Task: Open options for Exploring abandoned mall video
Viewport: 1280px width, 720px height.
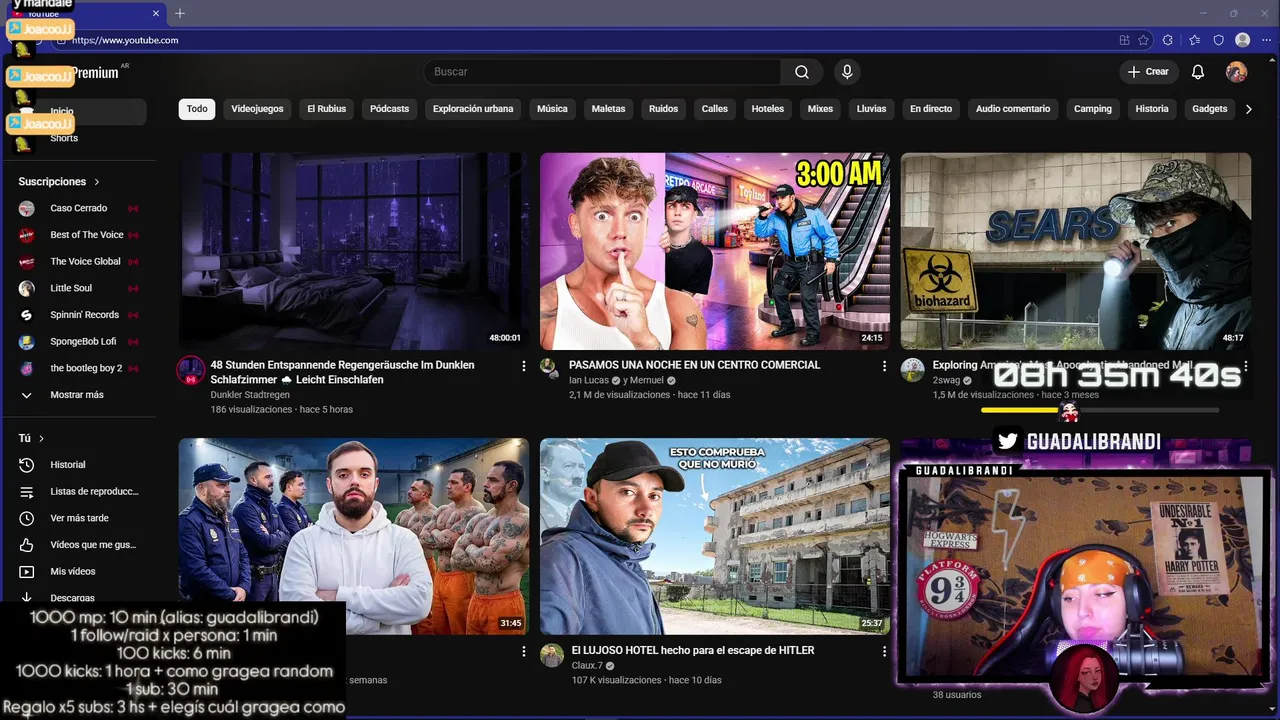Action: (1245, 367)
